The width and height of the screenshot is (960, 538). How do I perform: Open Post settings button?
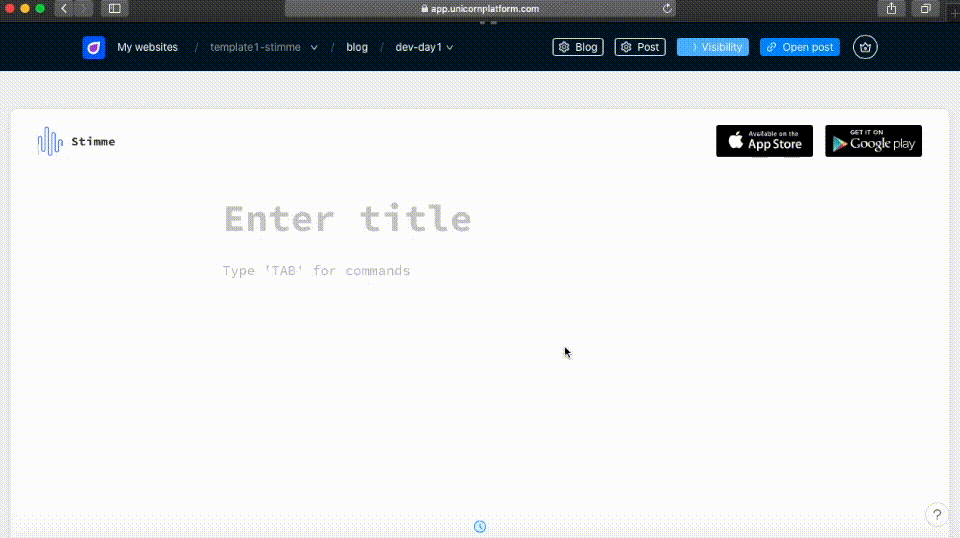click(x=640, y=47)
